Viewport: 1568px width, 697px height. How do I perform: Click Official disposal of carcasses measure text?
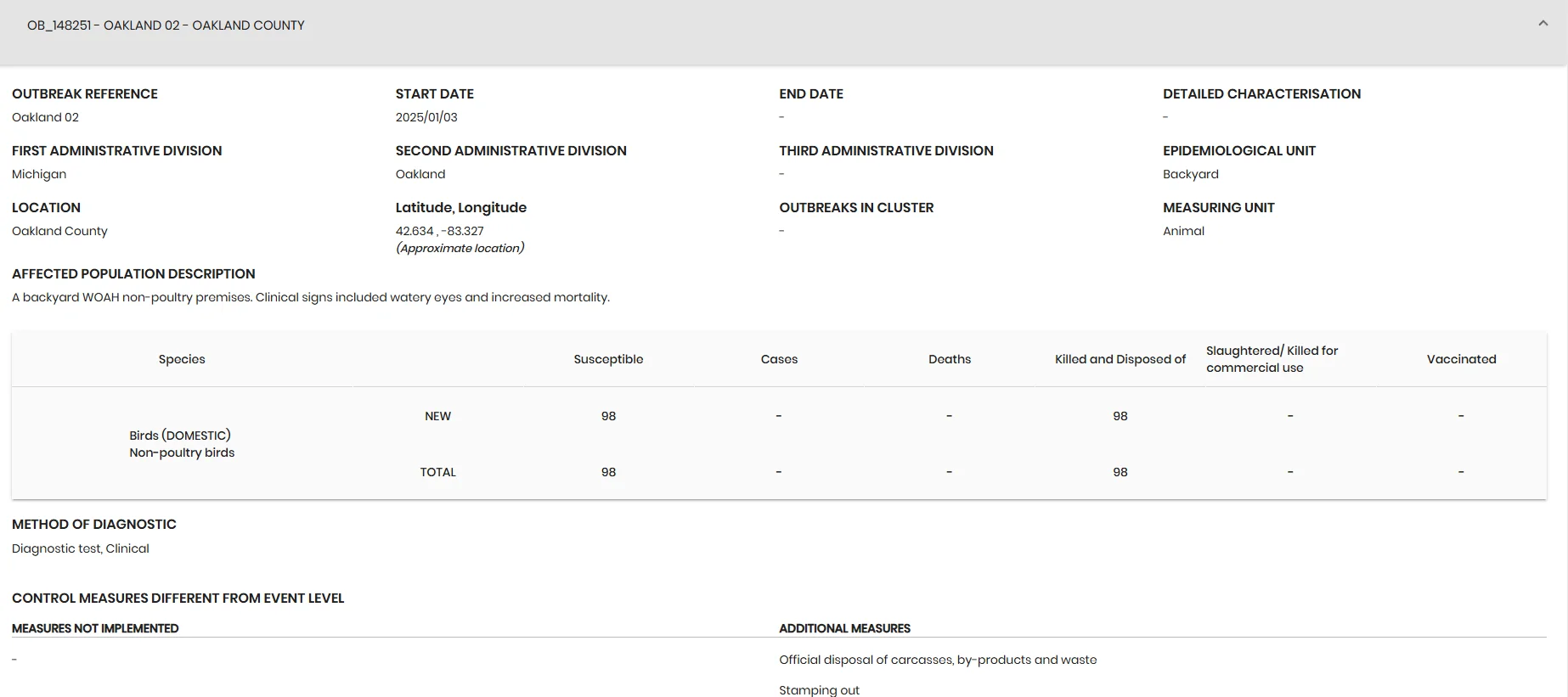coord(938,660)
